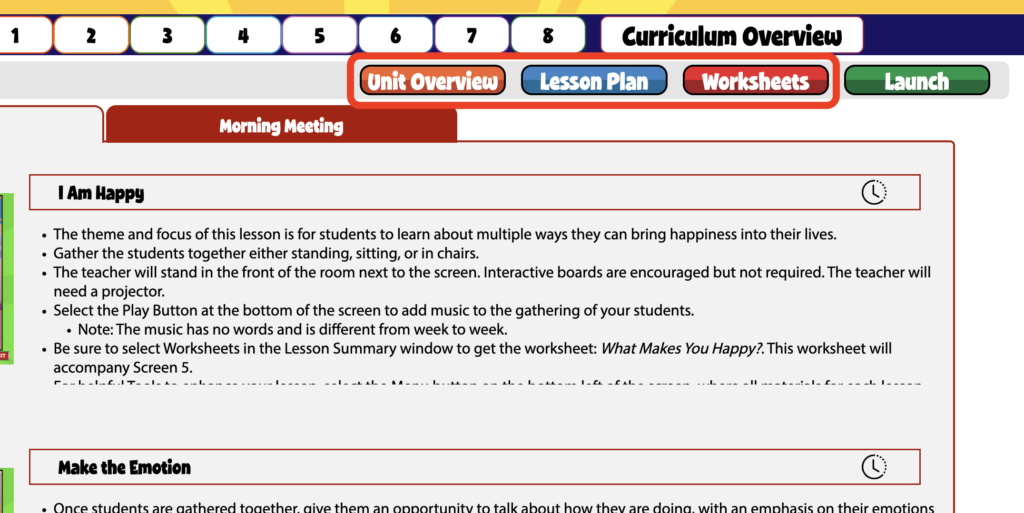Open the Worksheets button
Viewport: 1024px width, 513px height.
click(756, 81)
